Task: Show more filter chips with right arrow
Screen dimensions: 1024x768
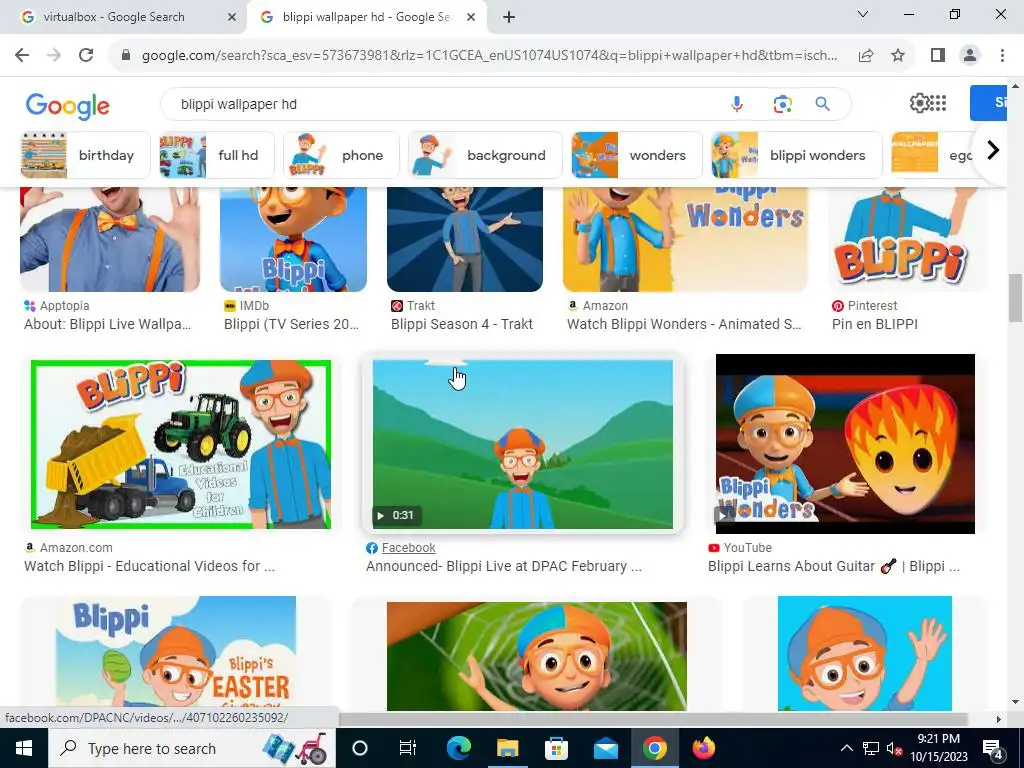Action: 993,150
